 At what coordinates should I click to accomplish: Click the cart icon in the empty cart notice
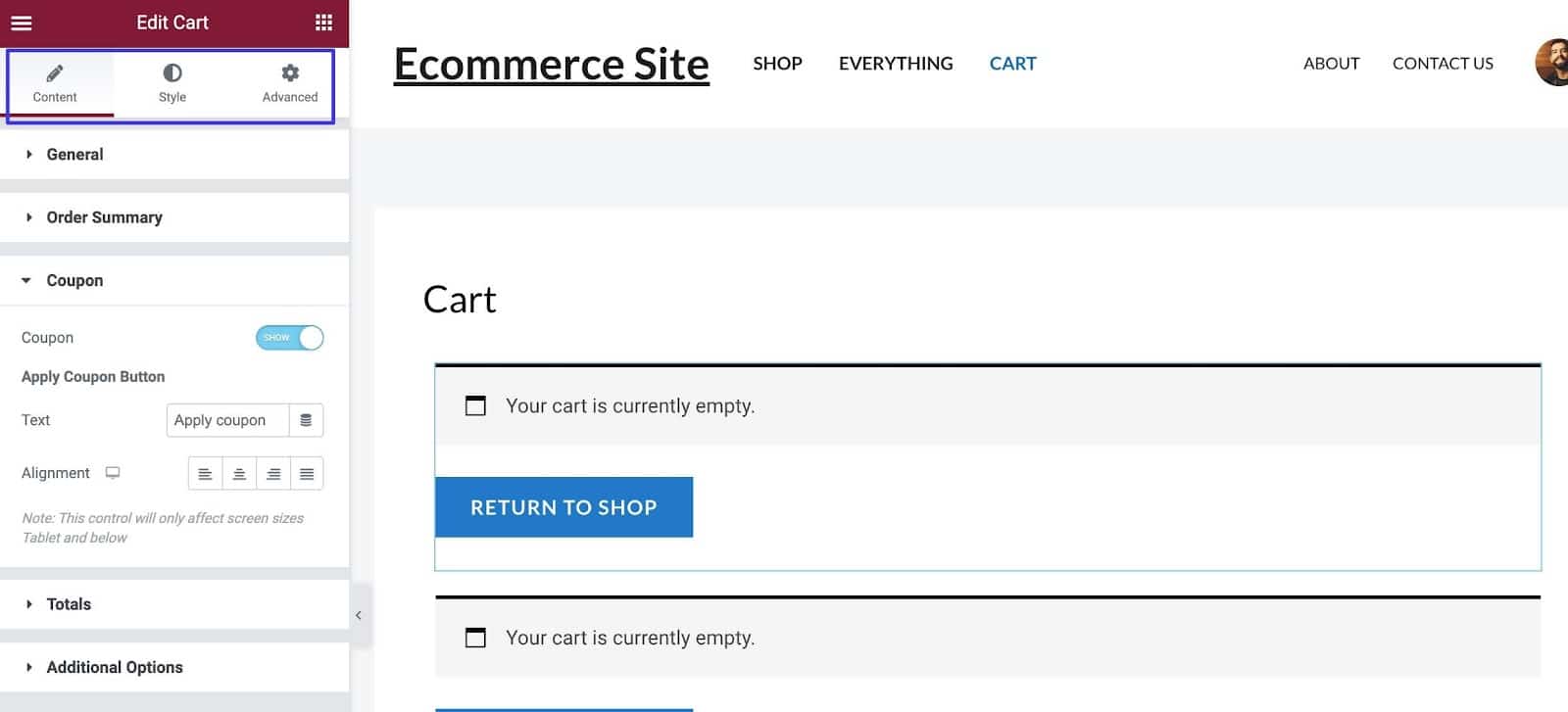[x=475, y=405]
